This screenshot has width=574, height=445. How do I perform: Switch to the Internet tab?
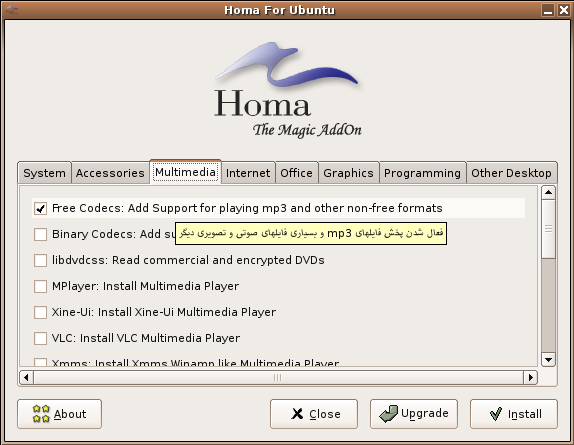tap(248, 173)
